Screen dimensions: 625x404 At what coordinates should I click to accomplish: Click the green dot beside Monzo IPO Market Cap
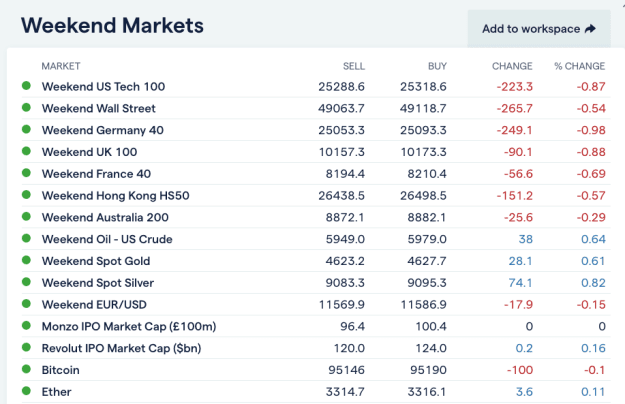26,326
